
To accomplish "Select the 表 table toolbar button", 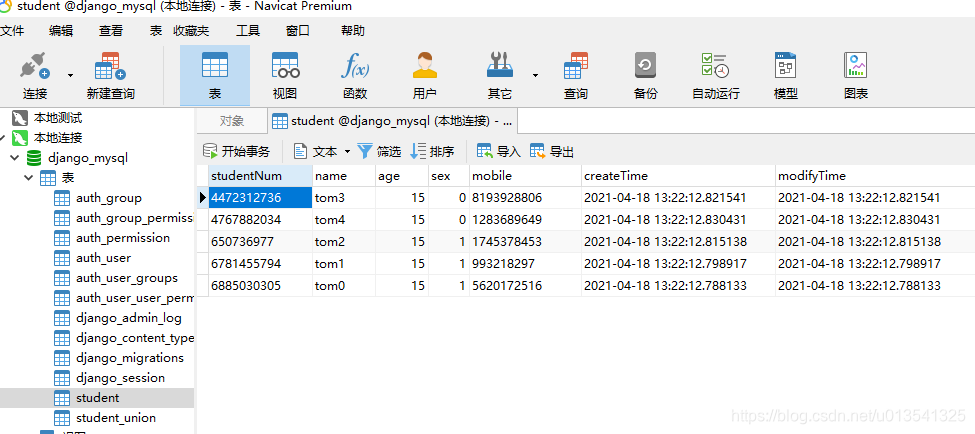I will pos(215,76).
